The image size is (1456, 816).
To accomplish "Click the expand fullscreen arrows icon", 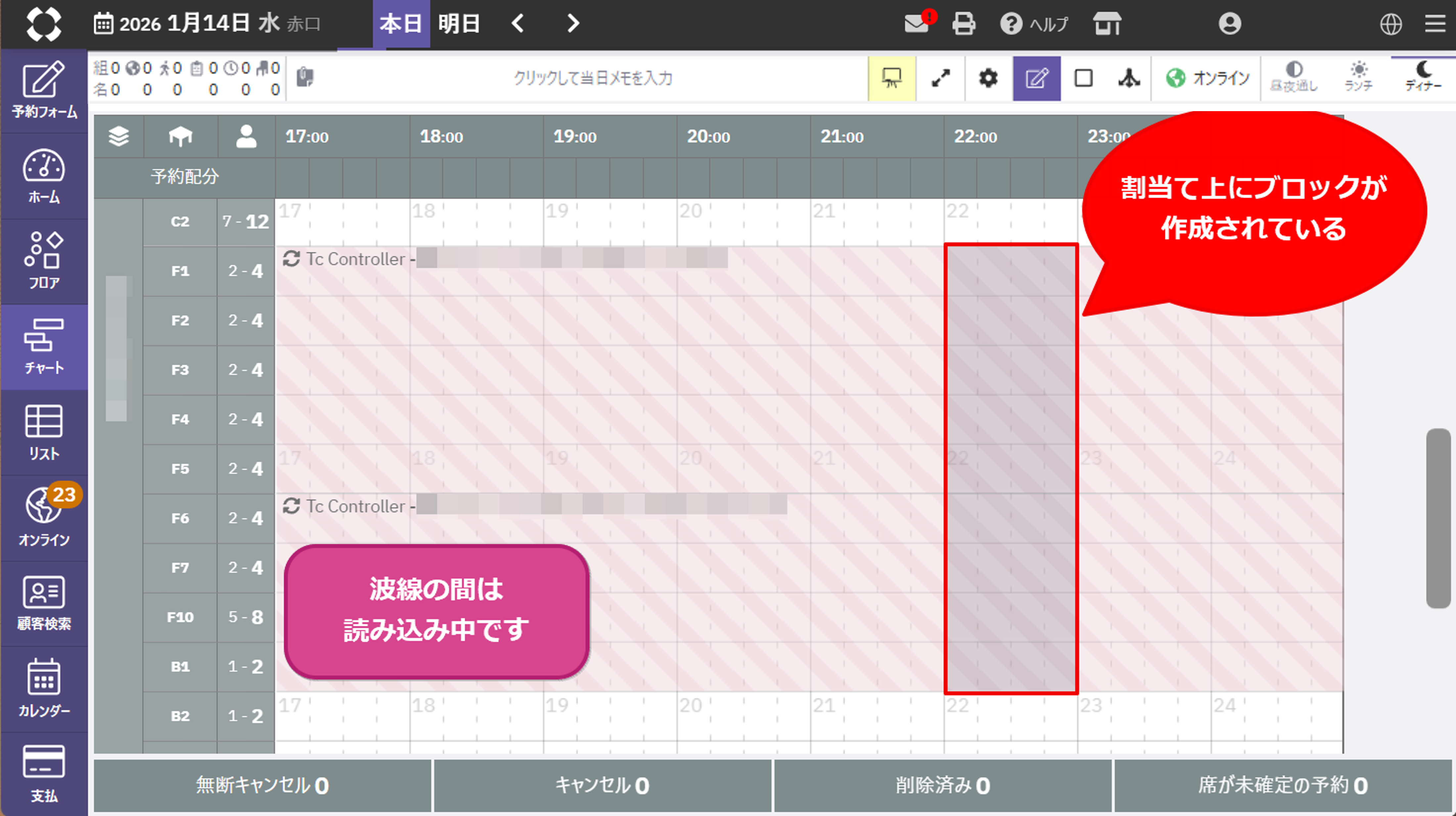I will [940, 78].
